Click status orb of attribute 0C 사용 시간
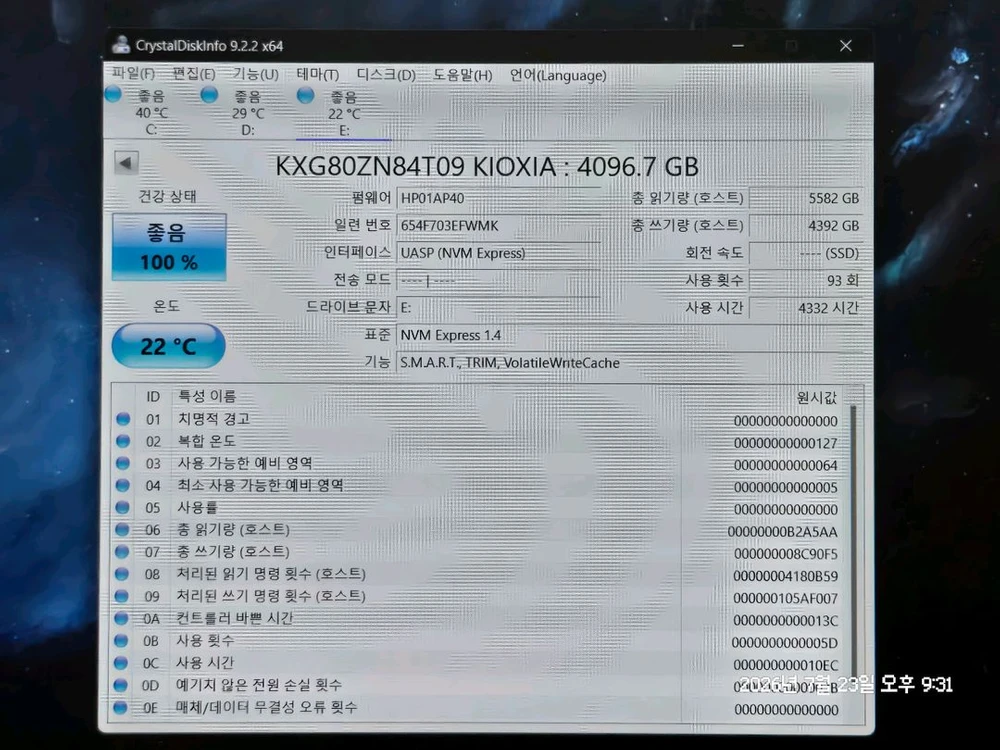The image size is (1000, 750). click(120, 663)
